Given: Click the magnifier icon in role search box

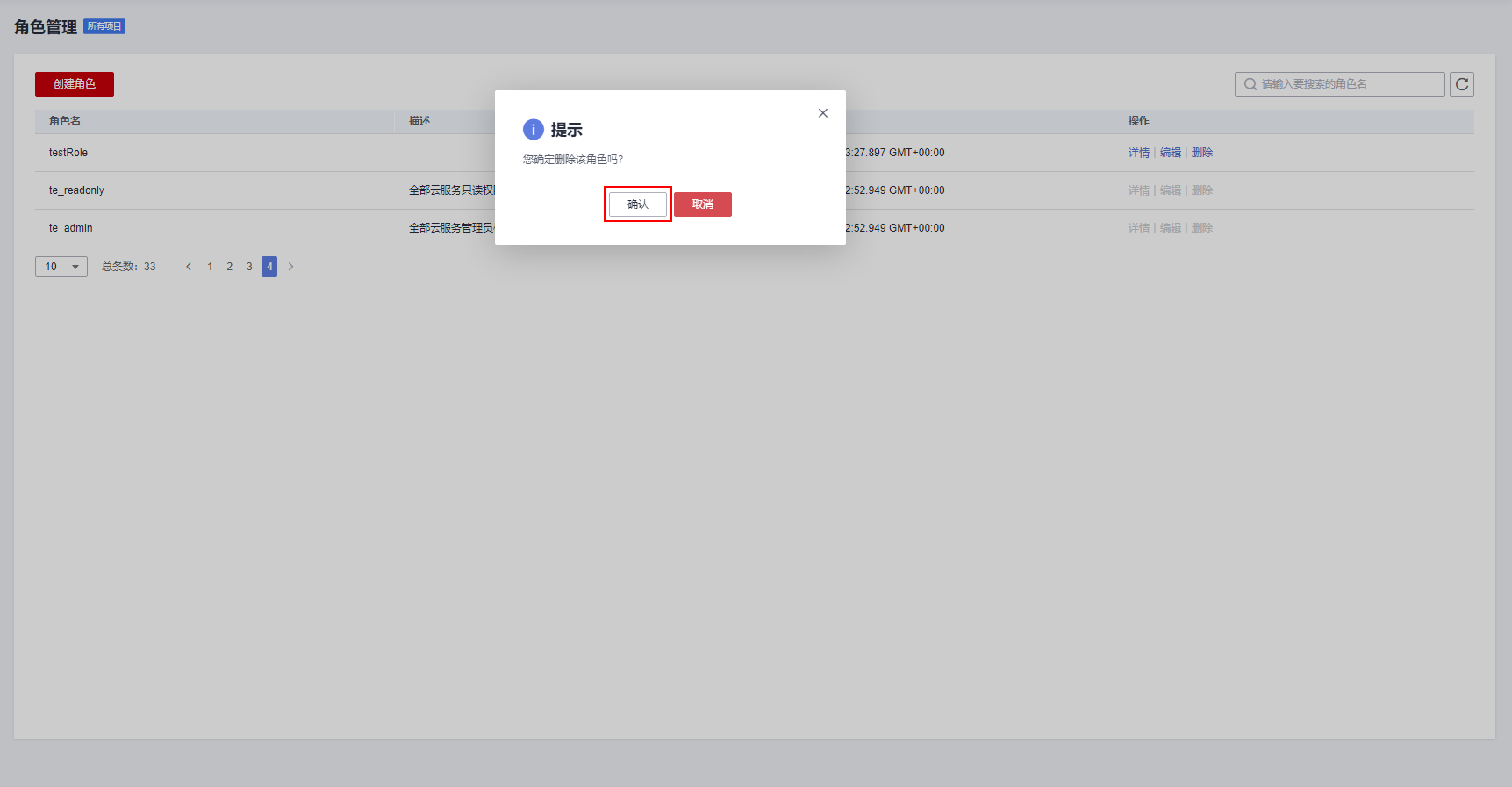Looking at the screenshot, I should tap(1250, 84).
